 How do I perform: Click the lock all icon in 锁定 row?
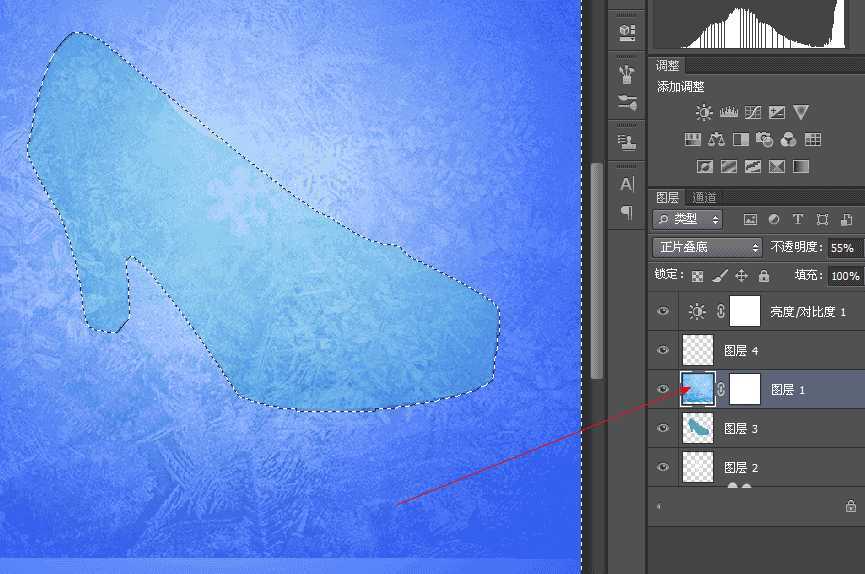point(764,275)
